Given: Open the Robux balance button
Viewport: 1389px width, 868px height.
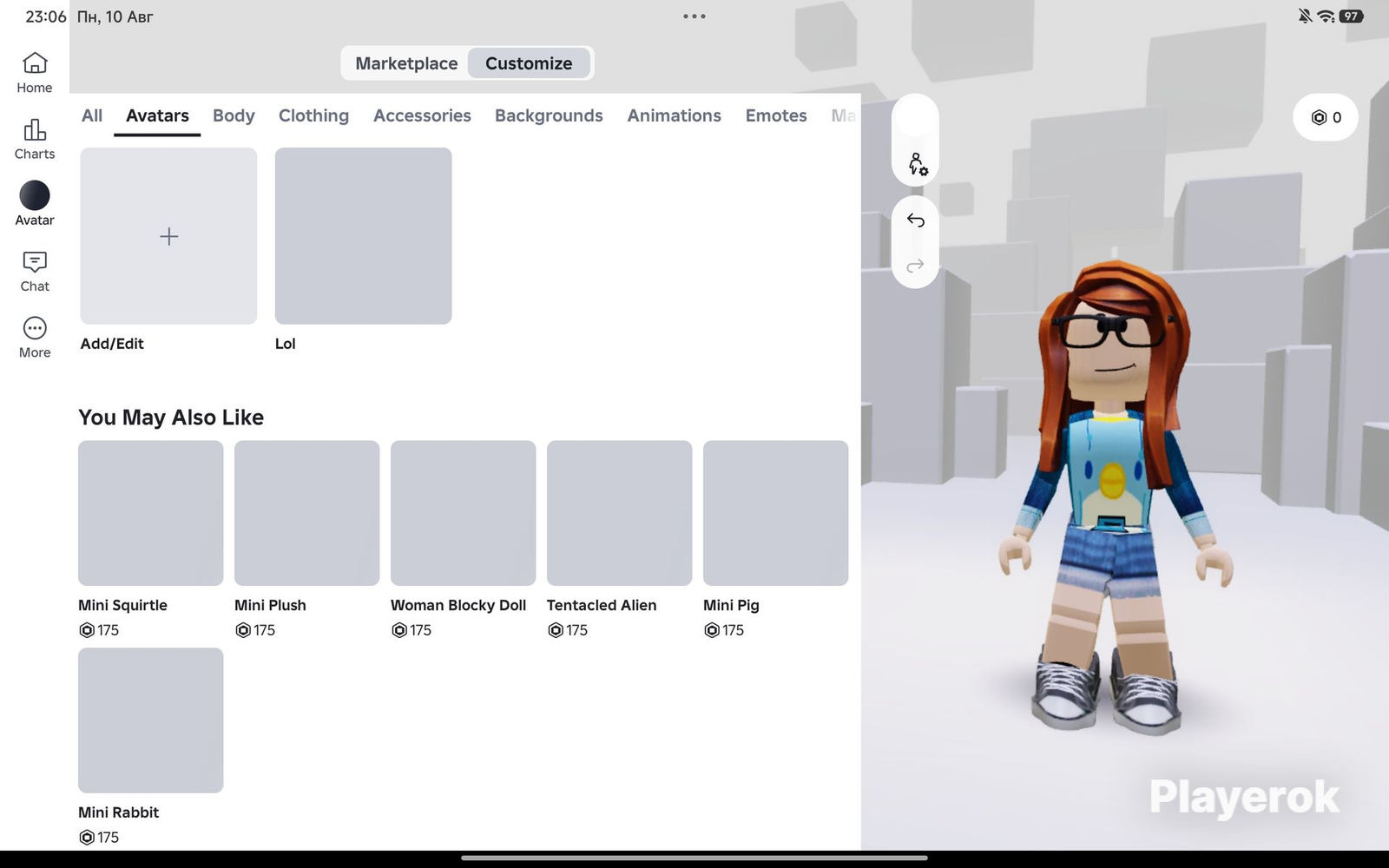Looking at the screenshot, I should [x=1326, y=117].
